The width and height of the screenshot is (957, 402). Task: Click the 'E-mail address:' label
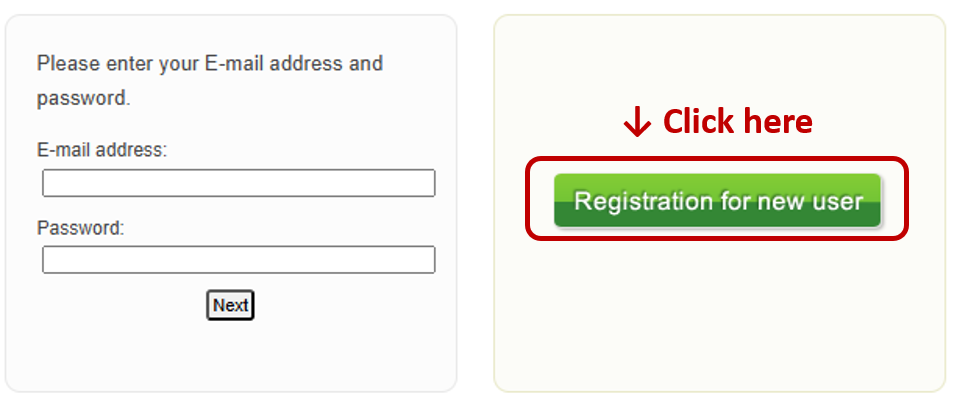(x=102, y=151)
